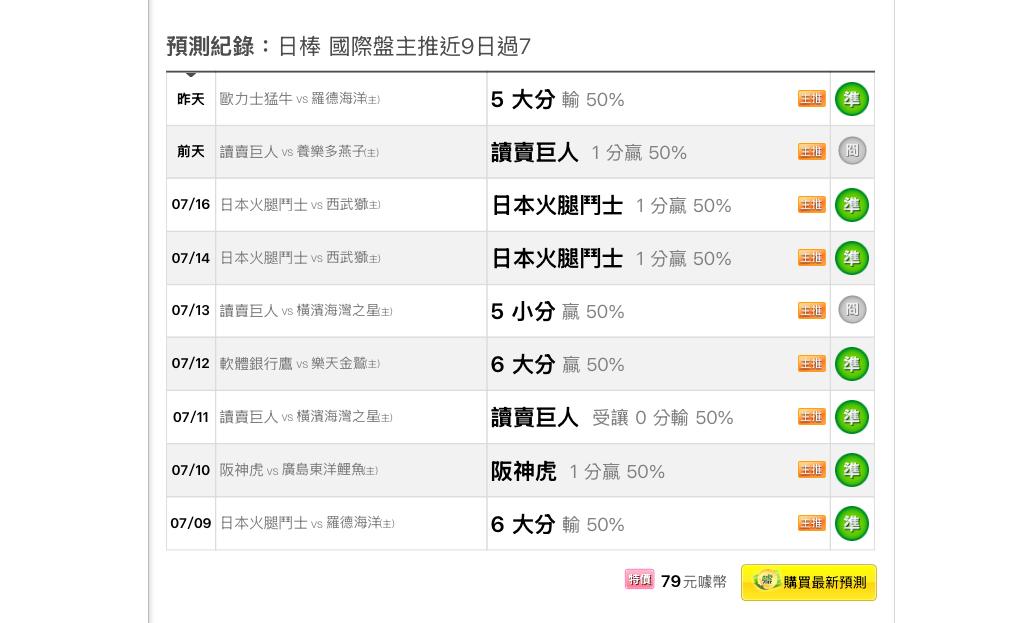Click pink 特價 label near price
This screenshot has height=623, width=1013.
(x=639, y=580)
